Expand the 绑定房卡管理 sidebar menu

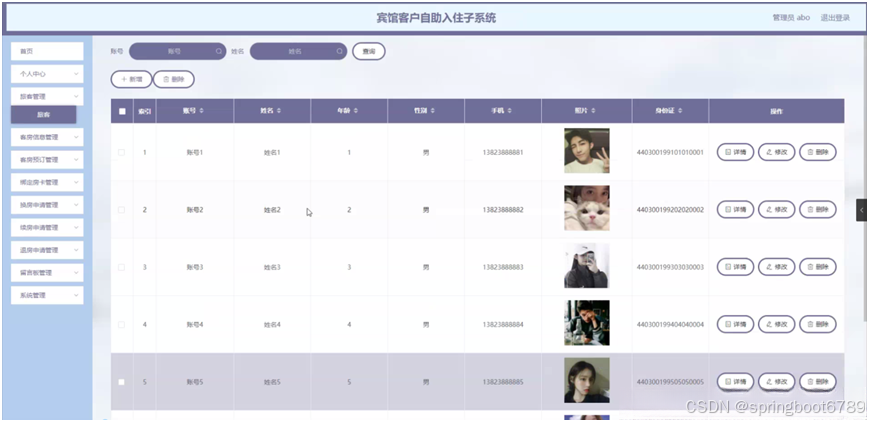(x=47, y=182)
